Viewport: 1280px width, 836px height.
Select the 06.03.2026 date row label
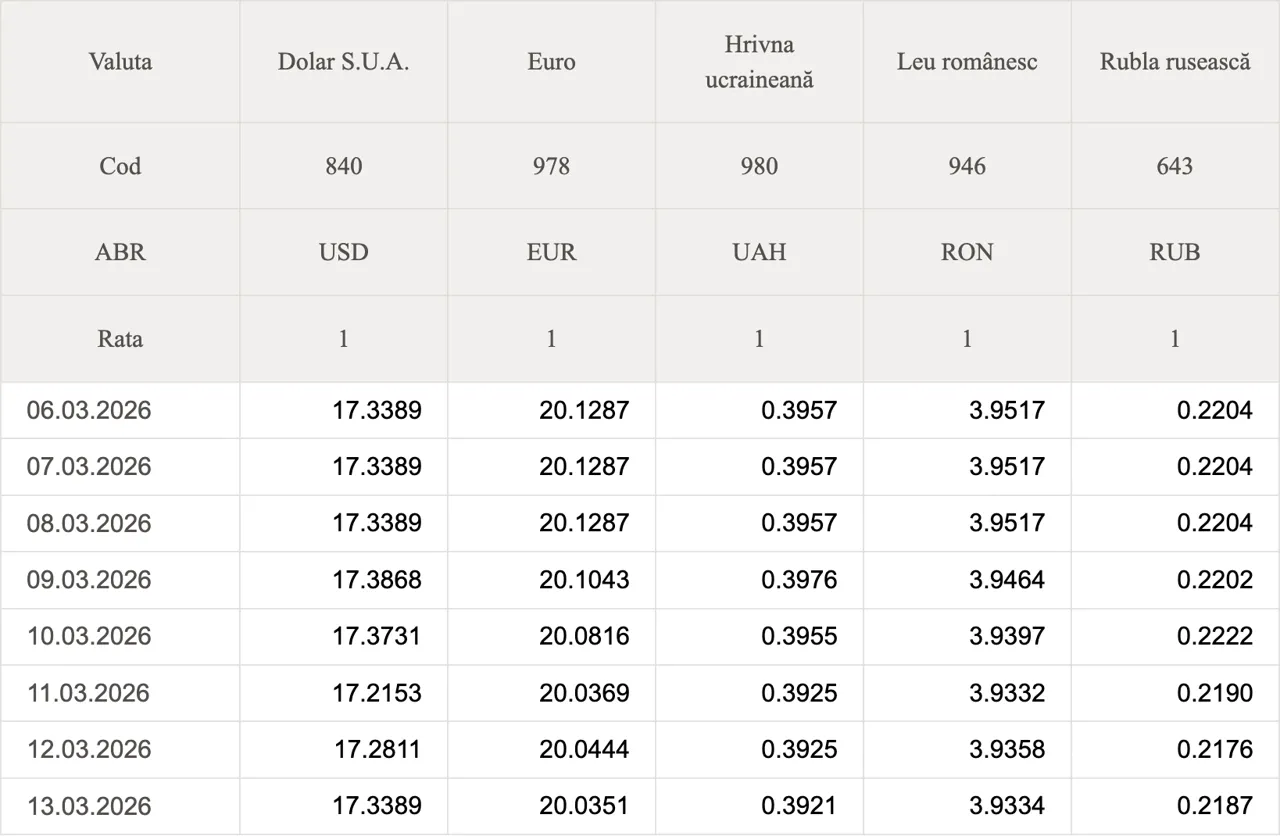[x=89, y=410]
